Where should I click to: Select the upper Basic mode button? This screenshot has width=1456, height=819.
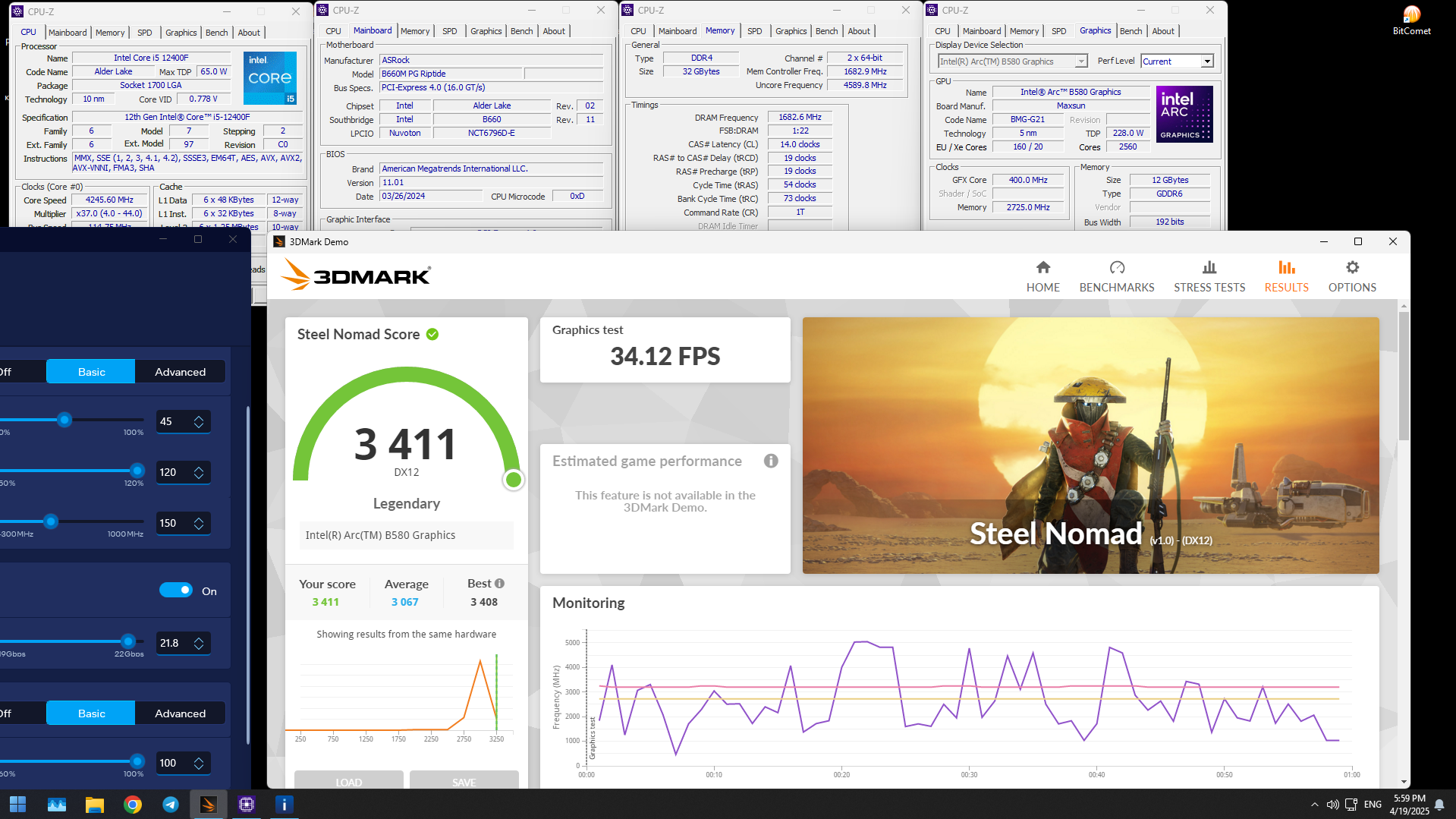click(x=91, y=372)
